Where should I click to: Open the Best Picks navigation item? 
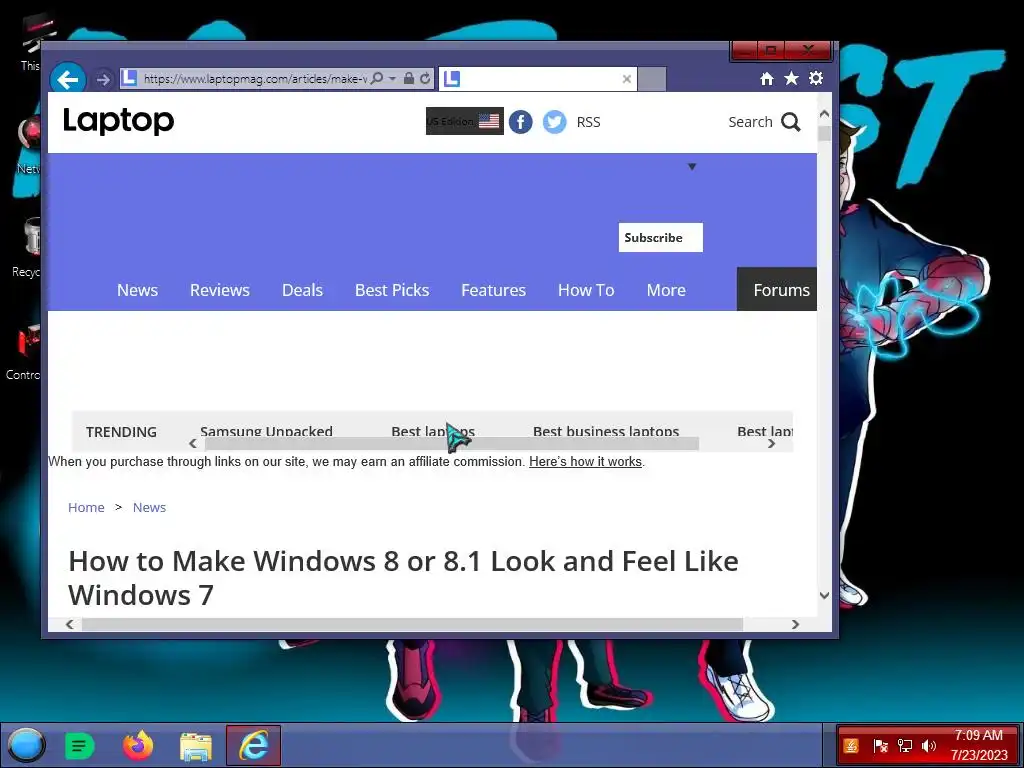[392, 290]
